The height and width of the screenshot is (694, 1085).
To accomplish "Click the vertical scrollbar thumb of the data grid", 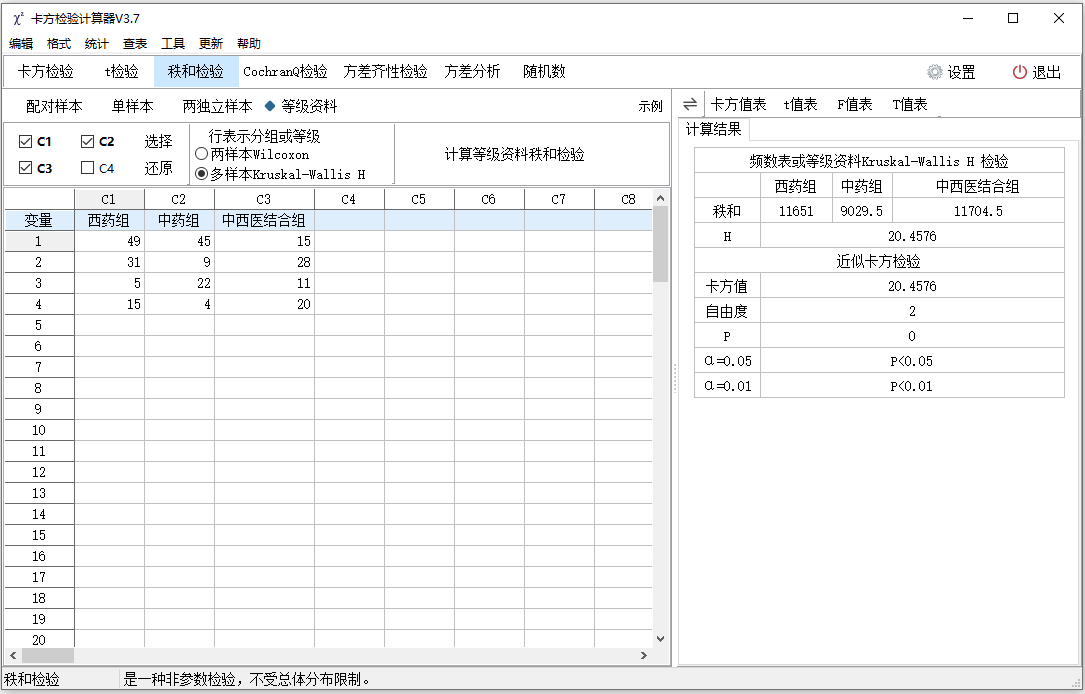I will (x=660, y=244).
